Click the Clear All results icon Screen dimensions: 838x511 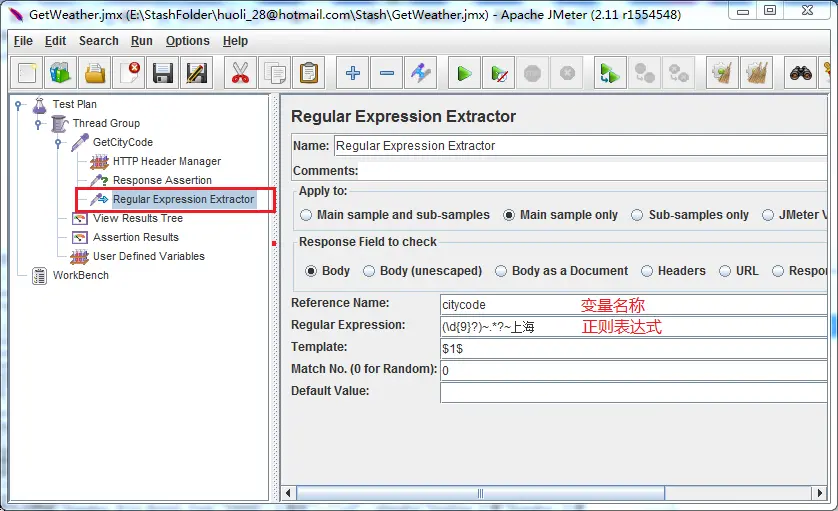pyautogui.click(x=757, y=73)
